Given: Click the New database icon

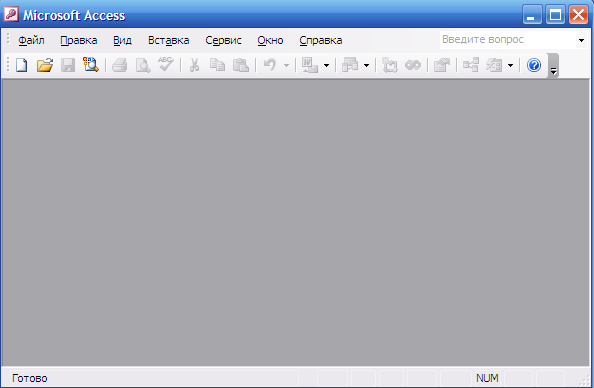Looking at the screenshot, I should tap(22, 65).
